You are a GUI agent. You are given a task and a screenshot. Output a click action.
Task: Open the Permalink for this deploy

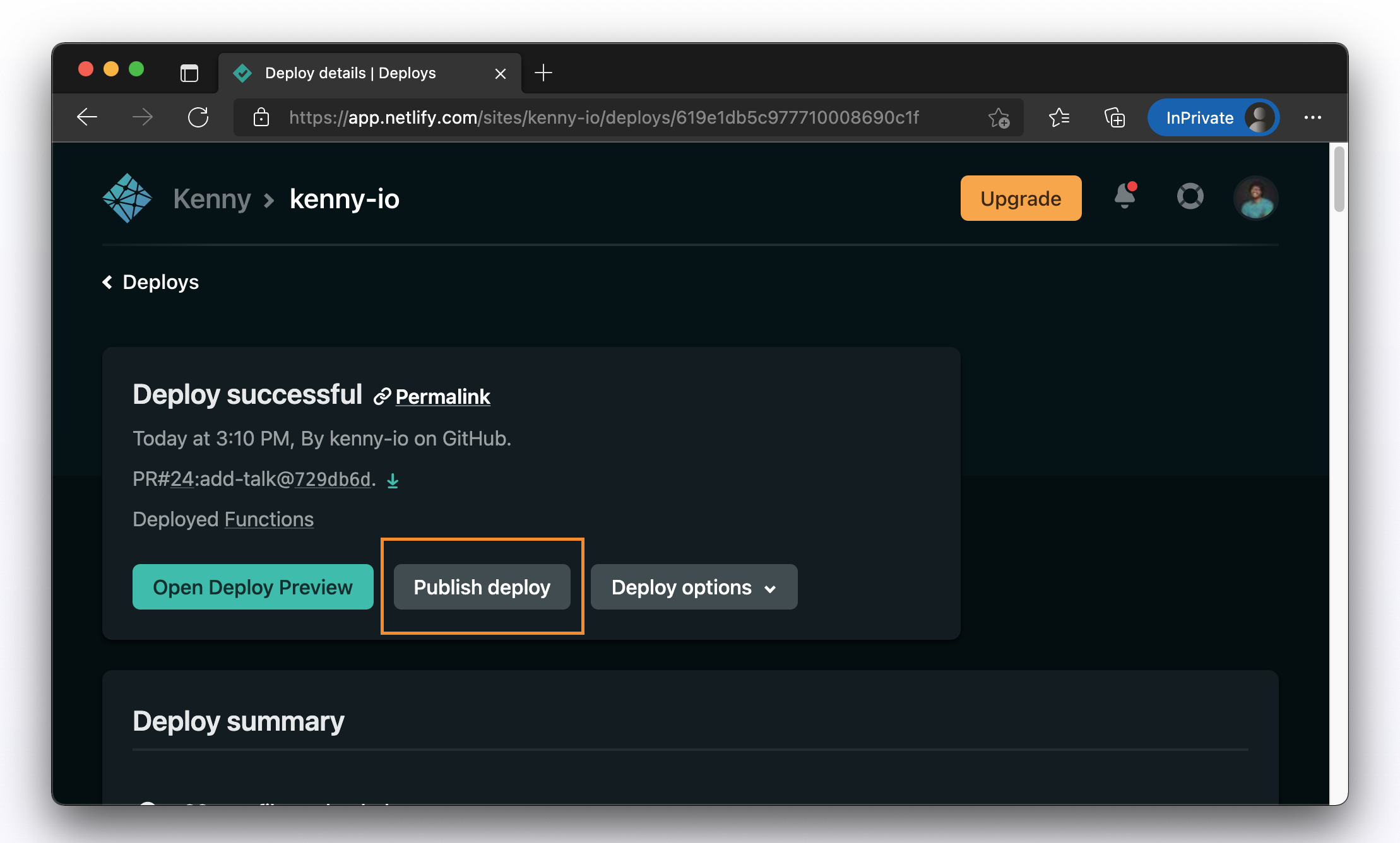[442, 396]
